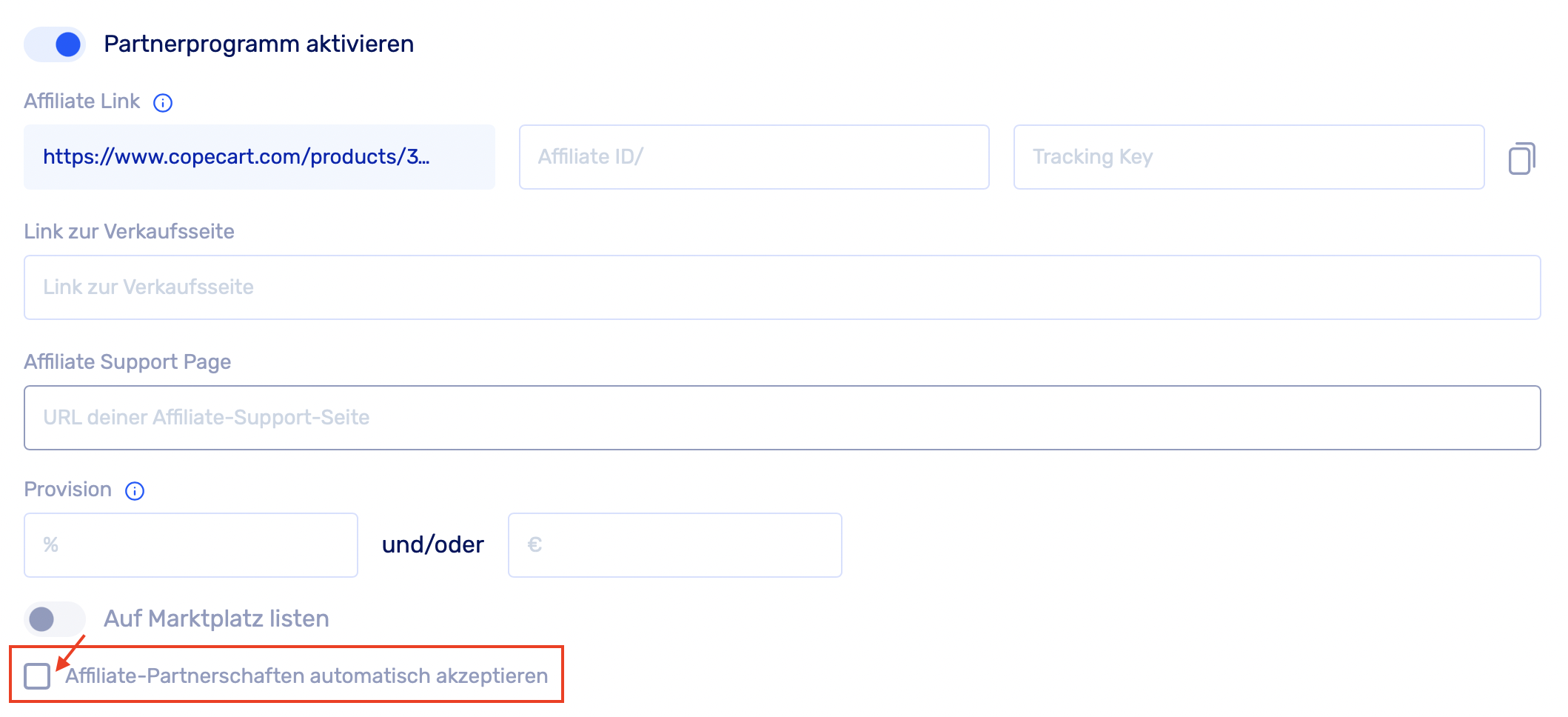The image size is (1568, 717).
Task: Click the Partnerprogramm aktivieren label text
Action: point(258,44)
